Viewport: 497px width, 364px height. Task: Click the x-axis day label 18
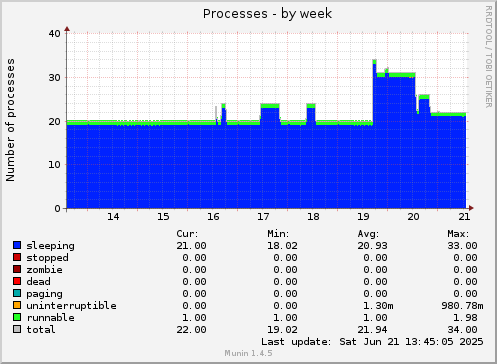click(x=313, y=217)
